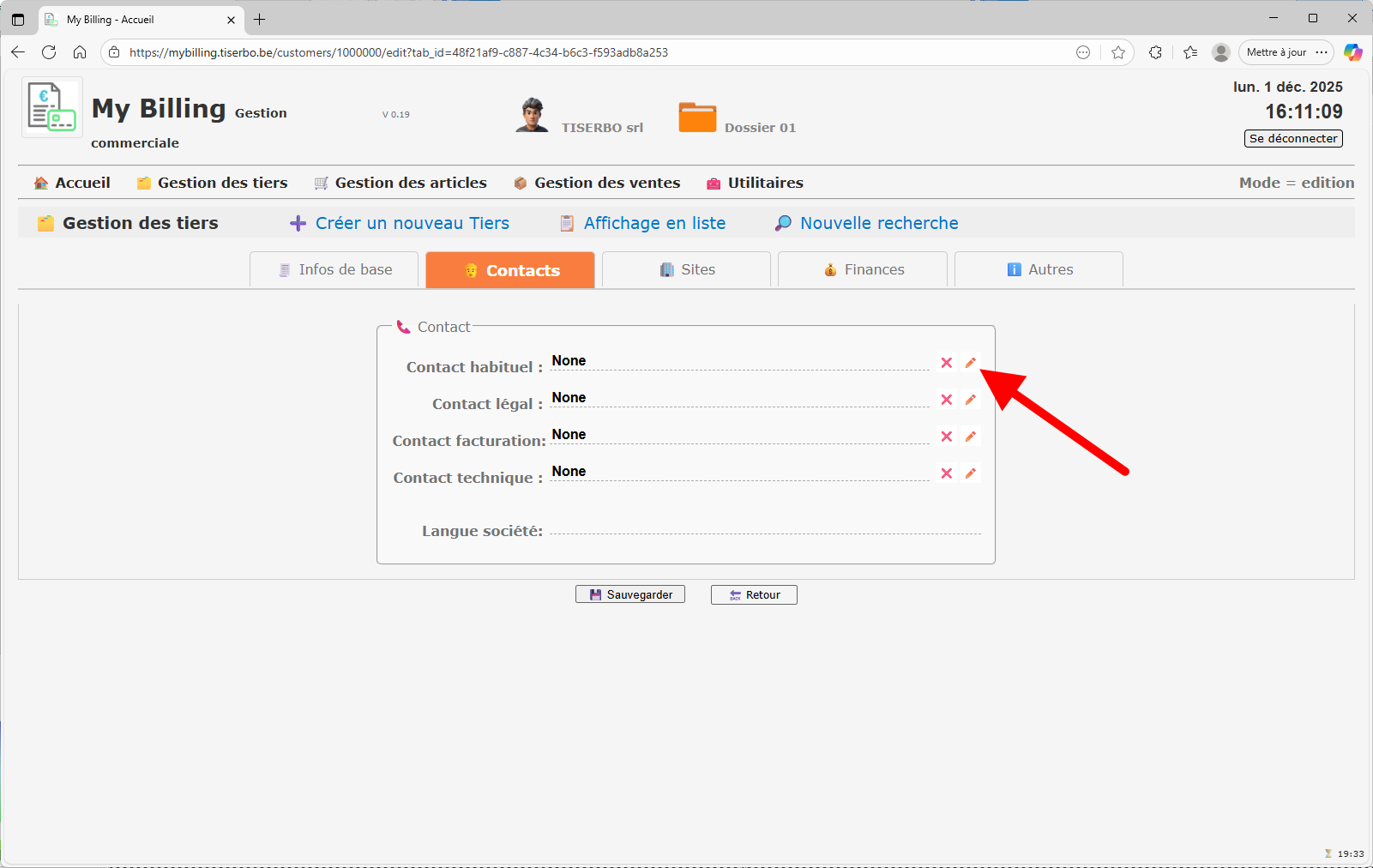The height and width of the screenshot is (868, 1373).
Task: Open the Sites tab
Action: (687, 269)
